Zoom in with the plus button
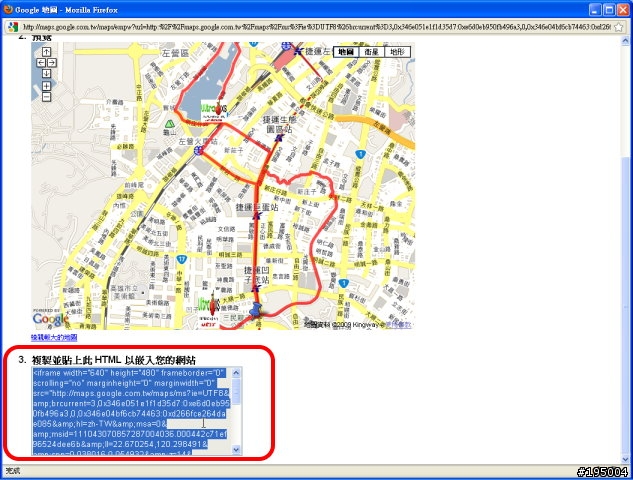 click(46, 86)
